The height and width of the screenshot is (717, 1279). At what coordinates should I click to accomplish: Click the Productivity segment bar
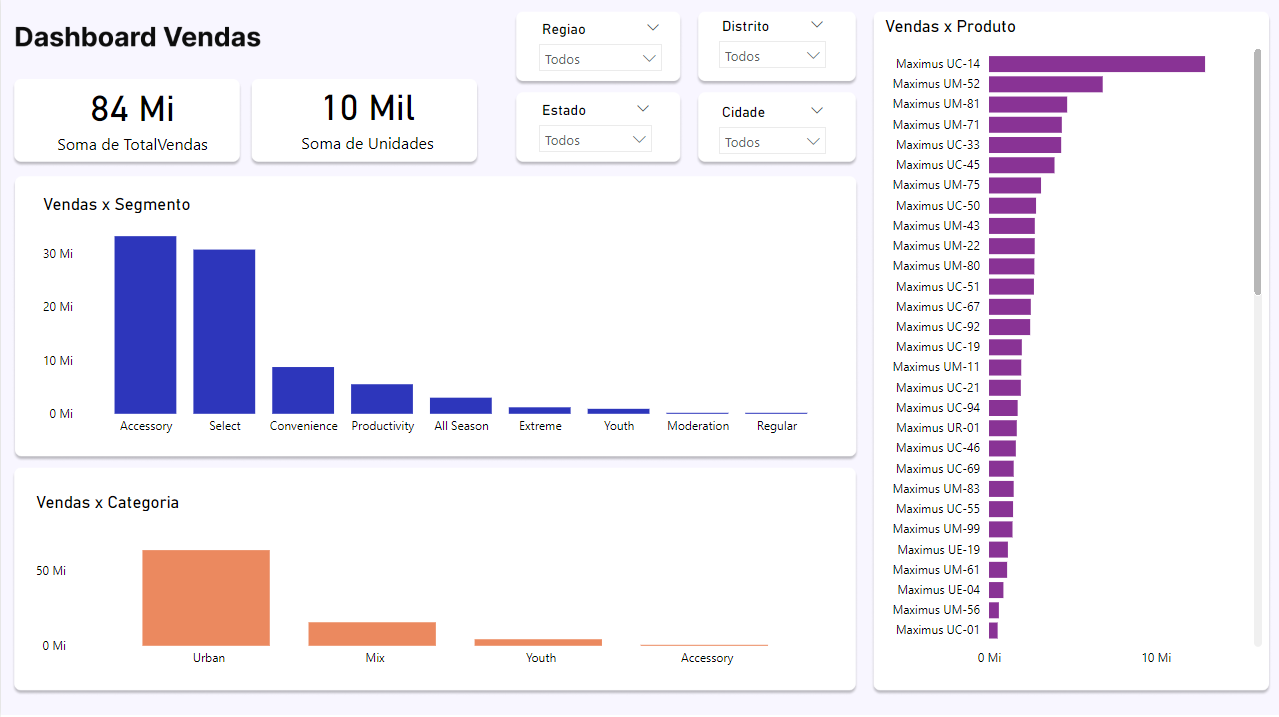click(382, 399)
